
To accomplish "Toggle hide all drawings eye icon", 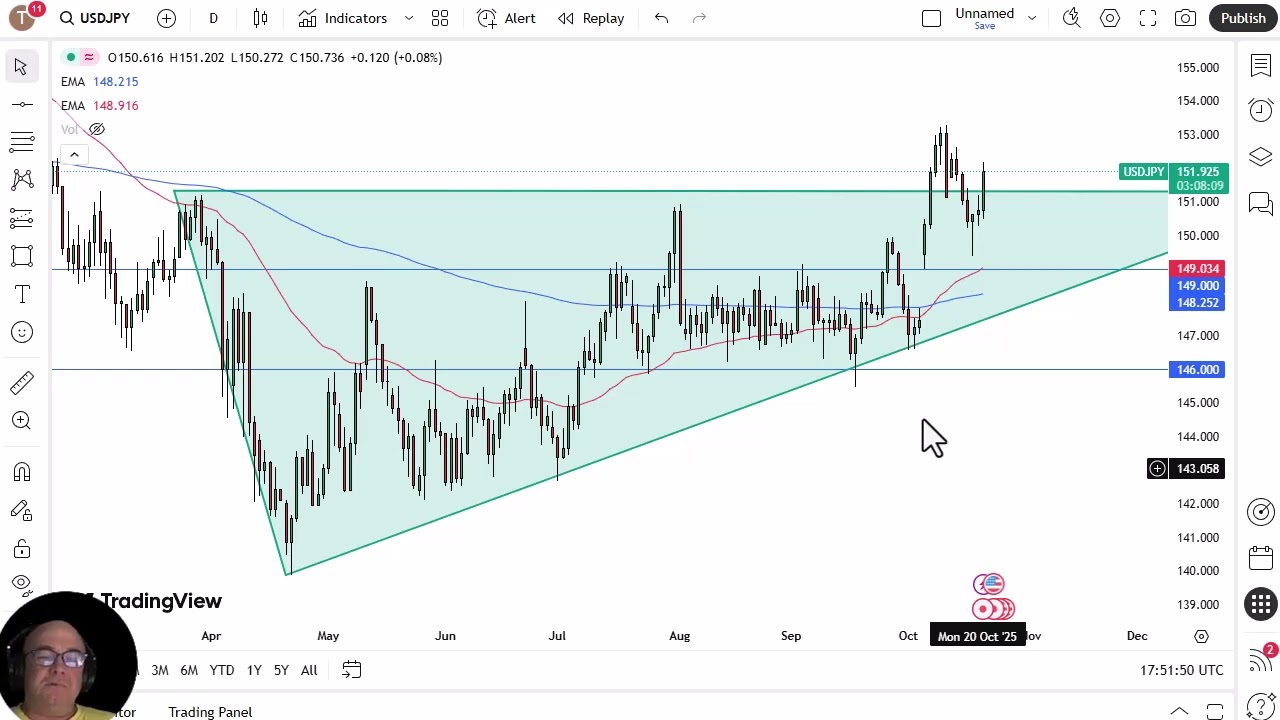I will point(21,583).
